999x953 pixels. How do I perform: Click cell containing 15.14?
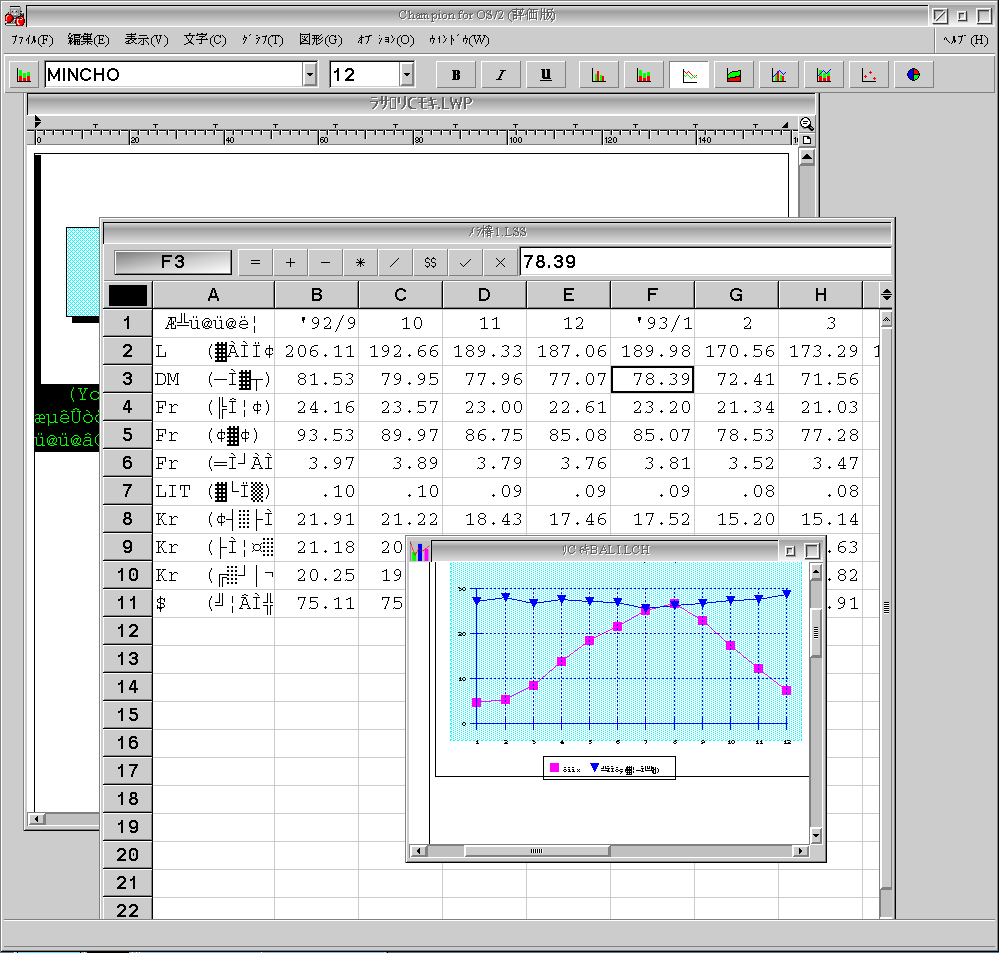point(821,519)
